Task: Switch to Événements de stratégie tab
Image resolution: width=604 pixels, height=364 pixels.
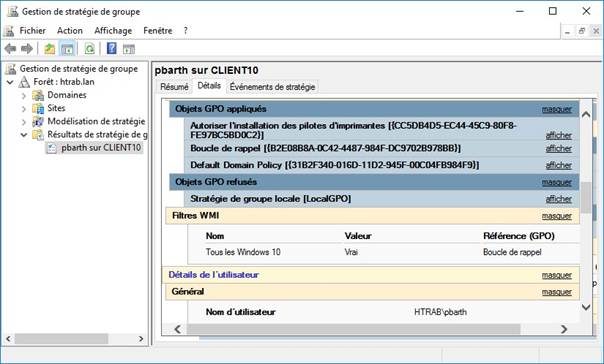Action: tap(272, 87)
